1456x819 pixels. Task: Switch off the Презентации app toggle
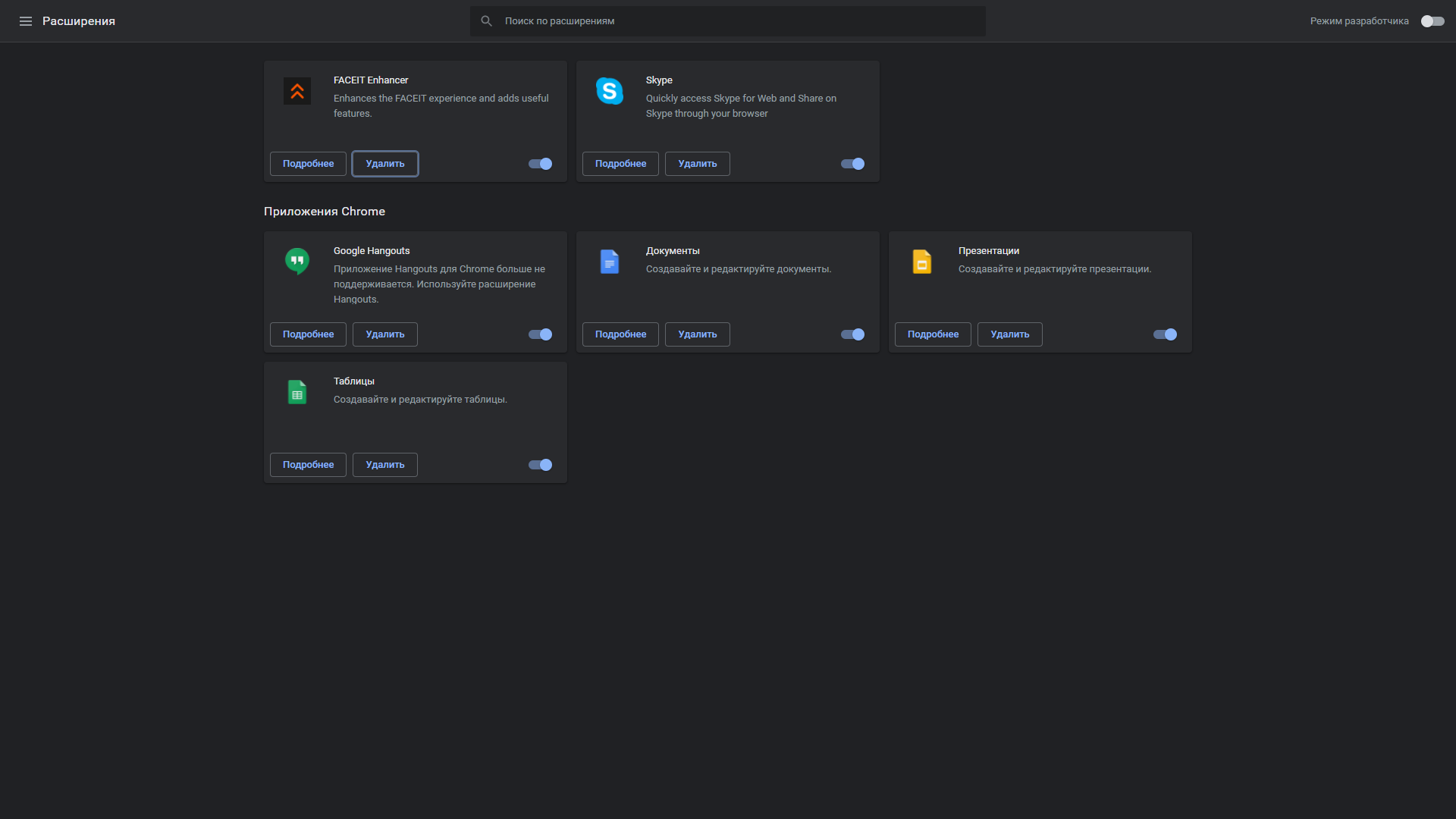tap(1166, 334)
